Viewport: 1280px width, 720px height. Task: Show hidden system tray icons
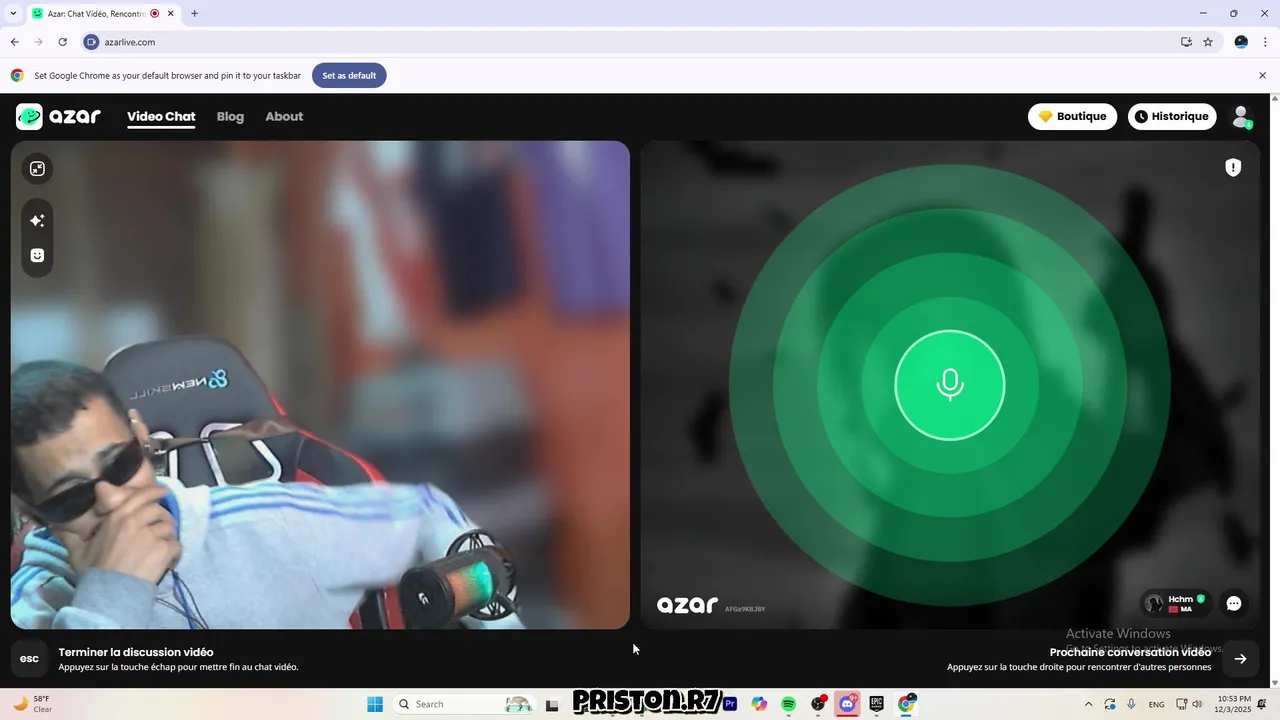click(x=1088, y=704)
